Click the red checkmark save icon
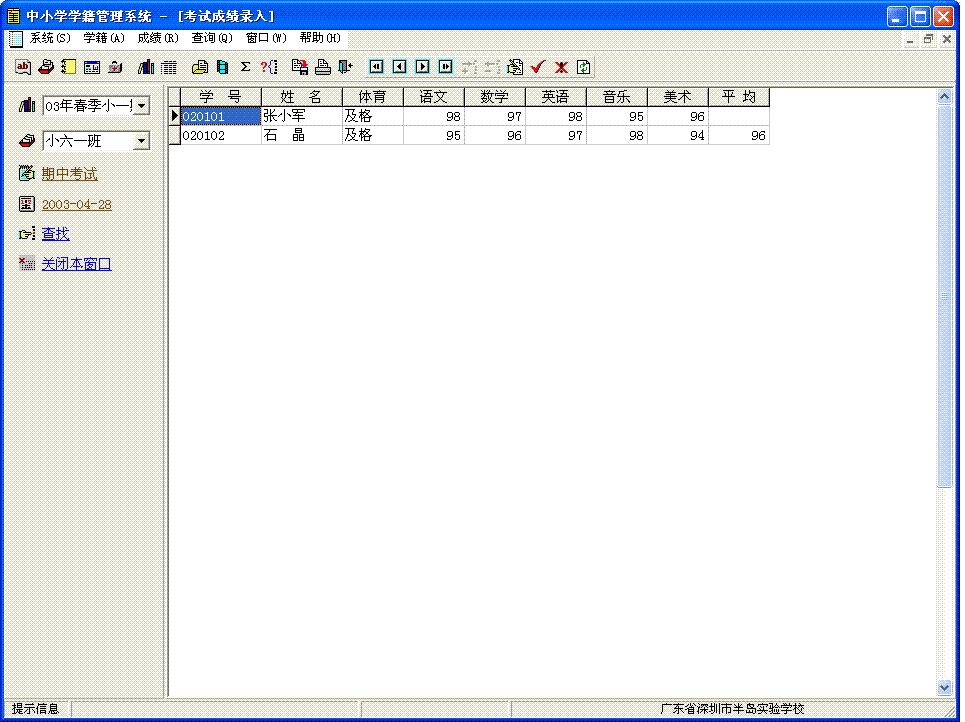 pos(537,67)
